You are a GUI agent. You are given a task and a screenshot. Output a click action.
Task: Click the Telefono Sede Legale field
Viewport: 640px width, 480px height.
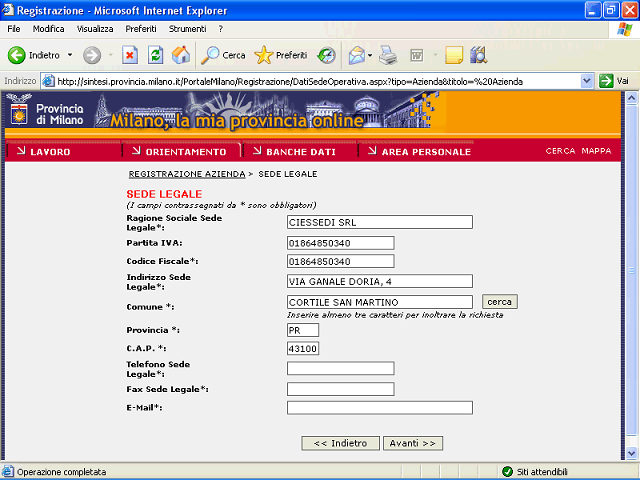click(x=340, y=368)
